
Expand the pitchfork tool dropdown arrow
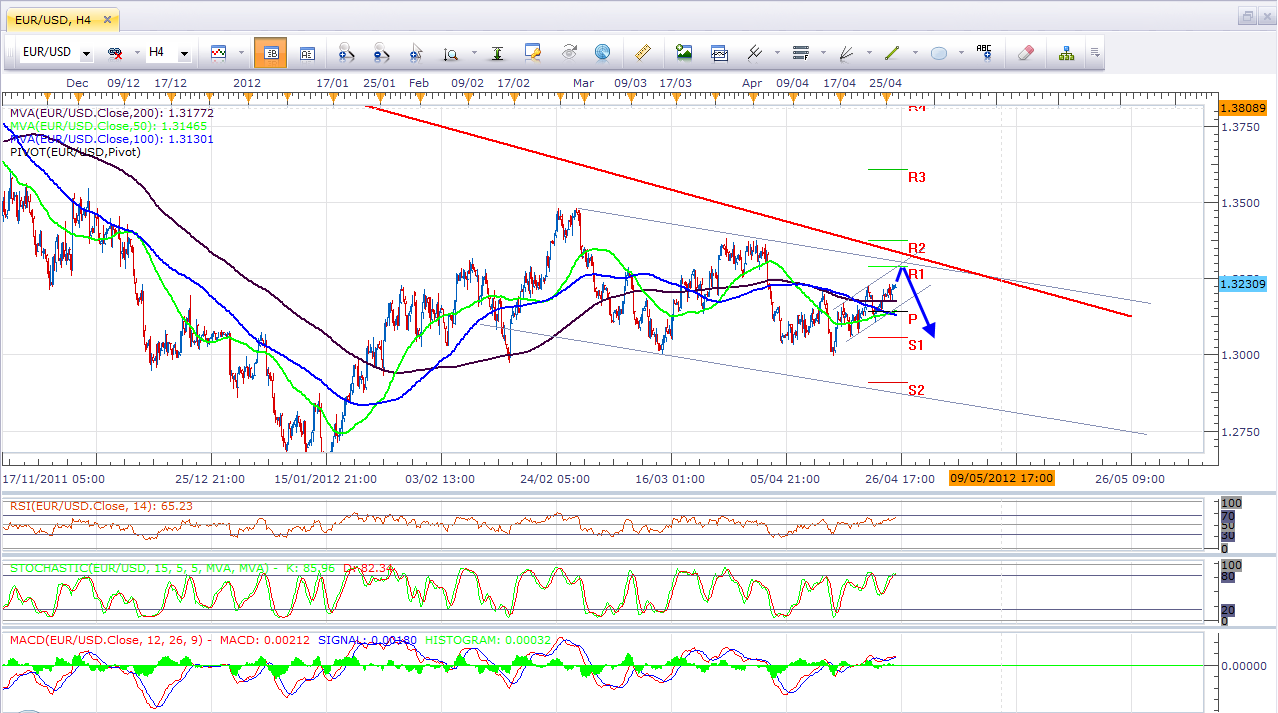pos(776,53)
